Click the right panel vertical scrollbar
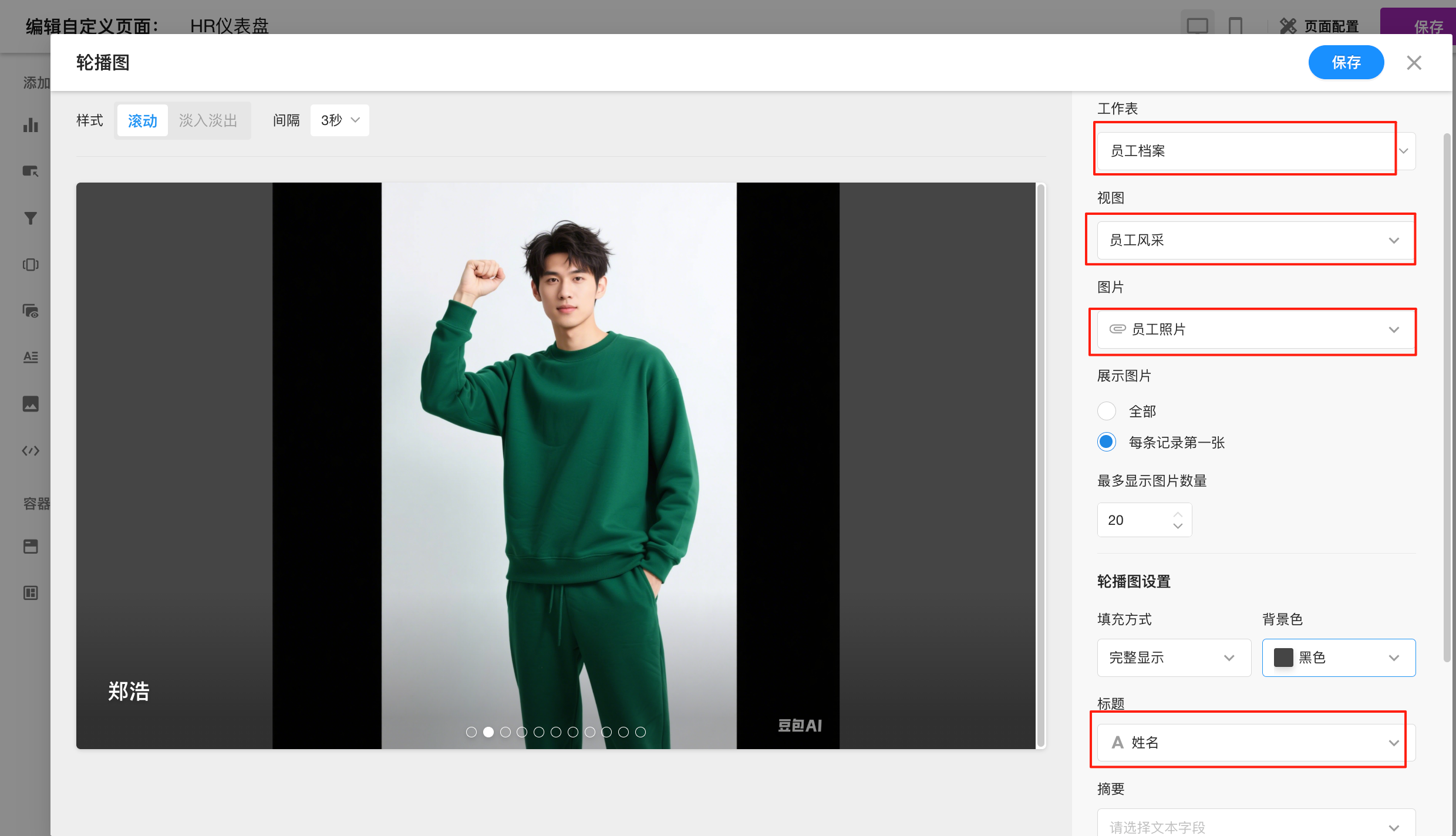1456x836 pixels. (1447, 398)
